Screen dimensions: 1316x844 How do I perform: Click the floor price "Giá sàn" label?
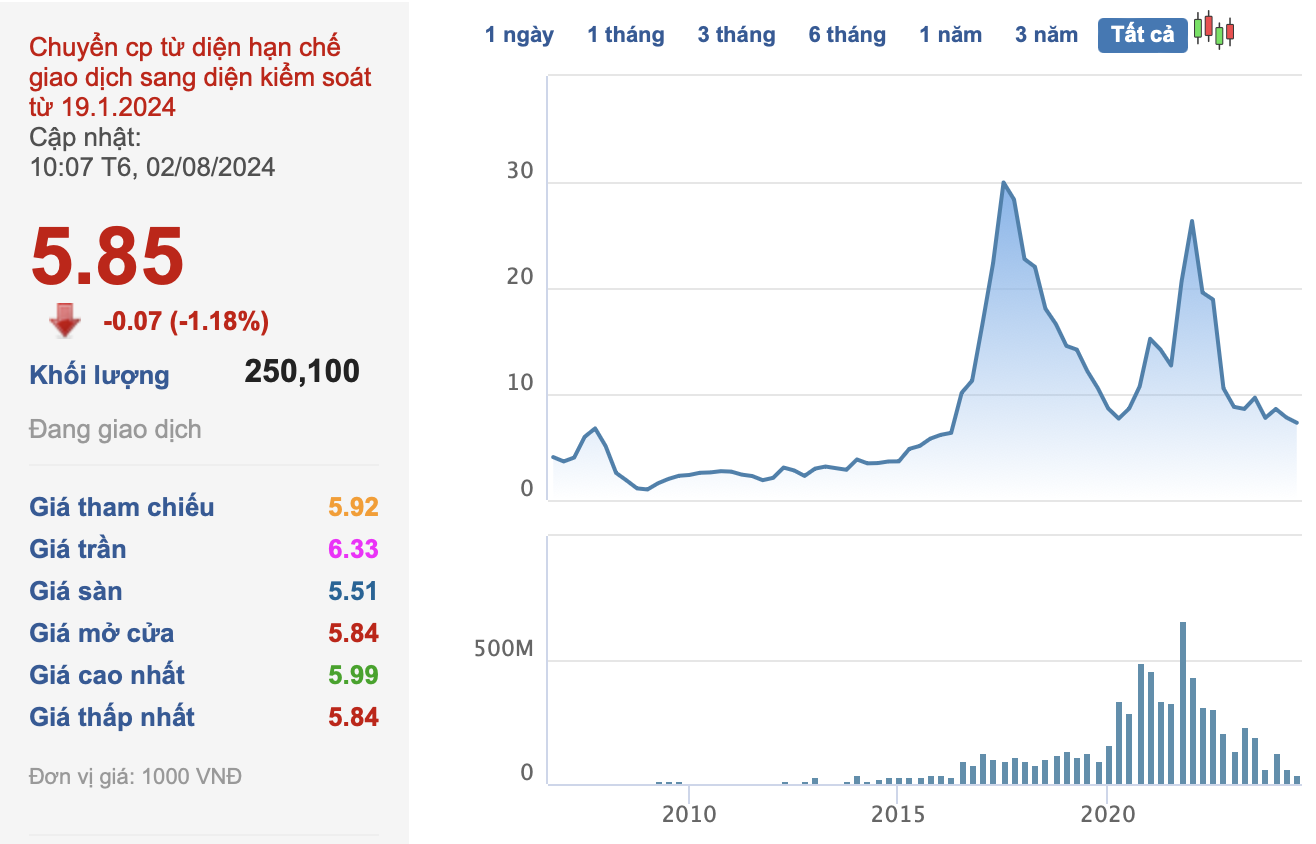tap(75, 591)
